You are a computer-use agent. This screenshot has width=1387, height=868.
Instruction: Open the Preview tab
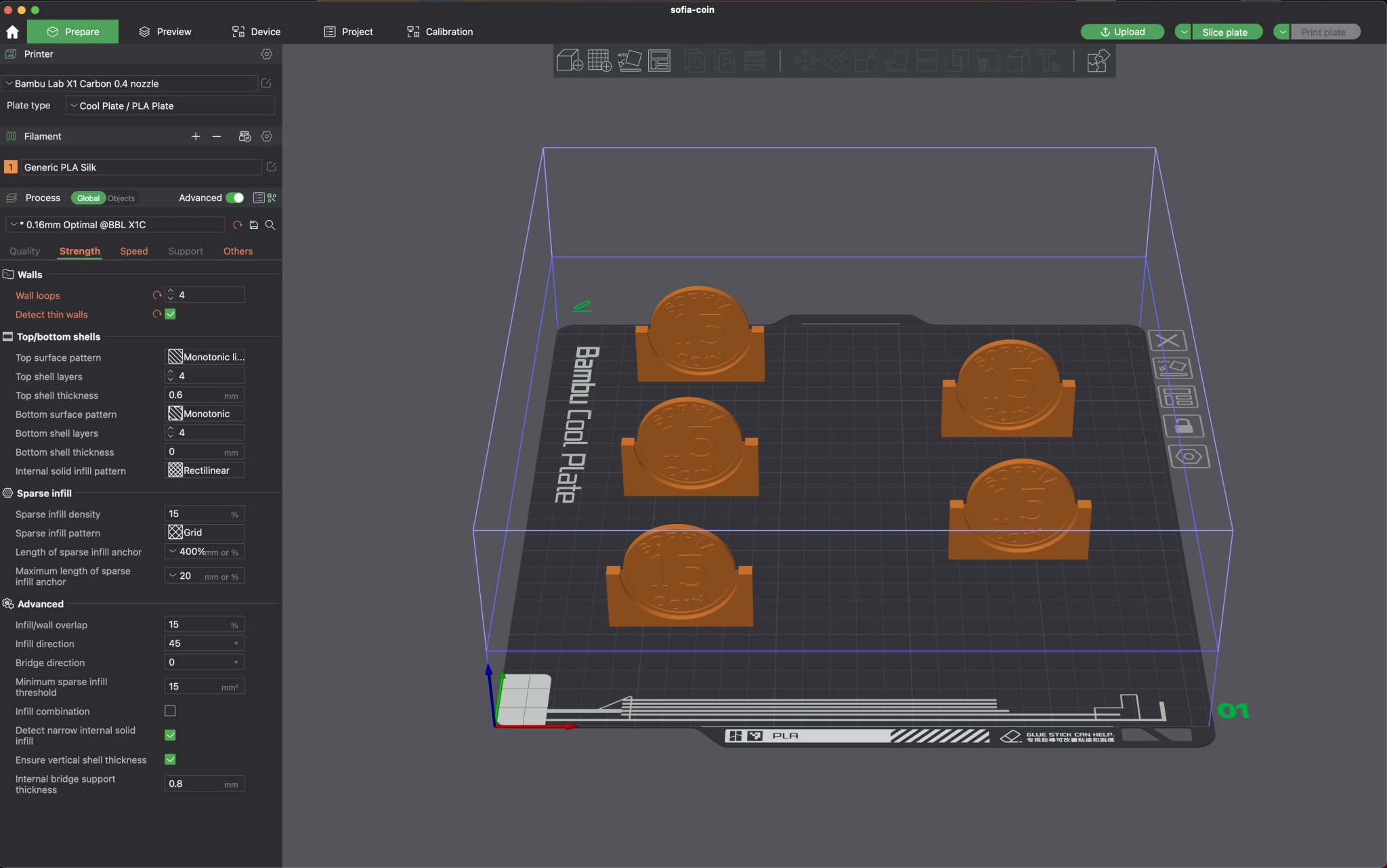pos(165,32)
